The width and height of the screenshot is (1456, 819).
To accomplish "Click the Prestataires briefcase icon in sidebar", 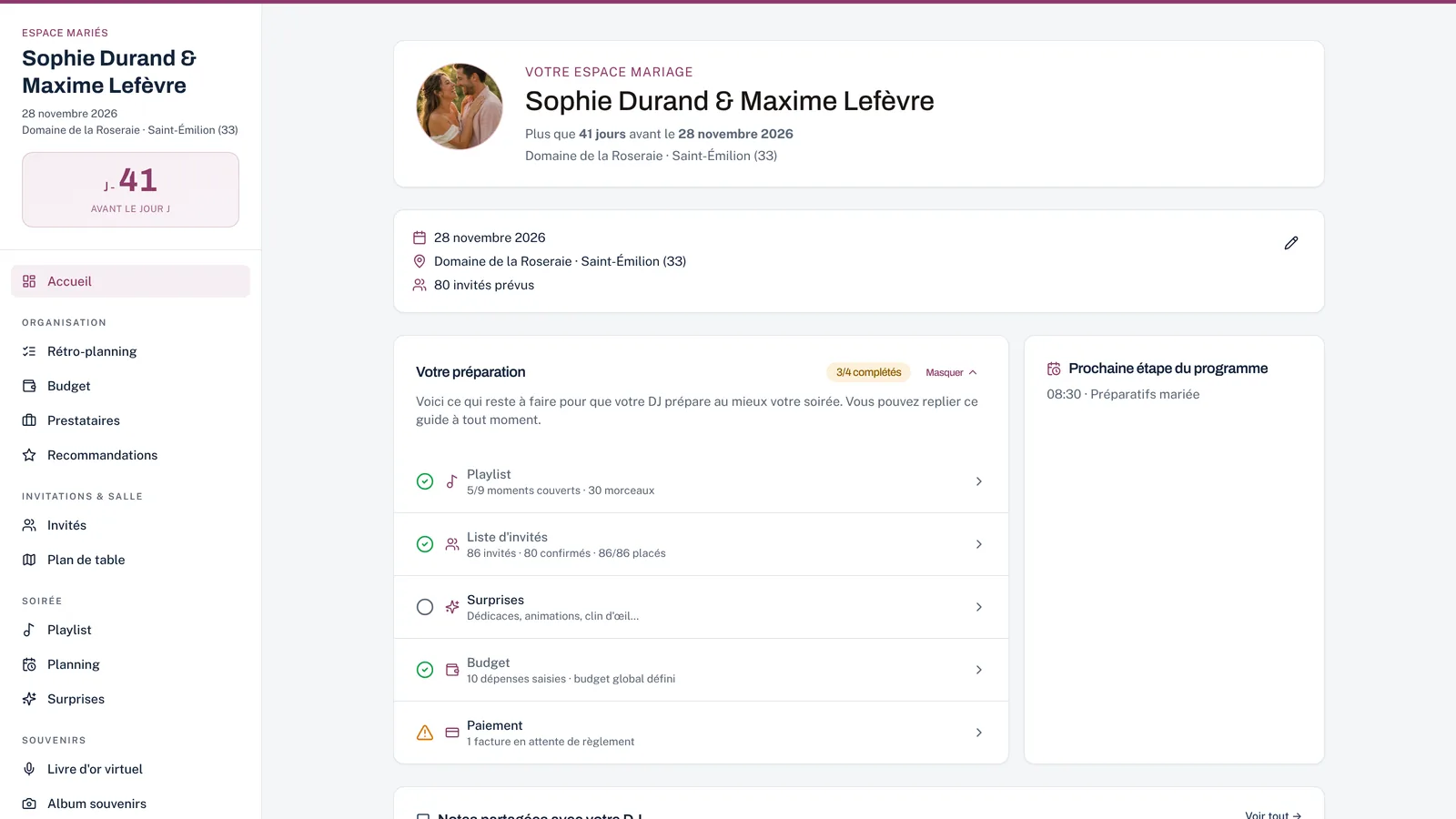I will [x=29, y=420].
